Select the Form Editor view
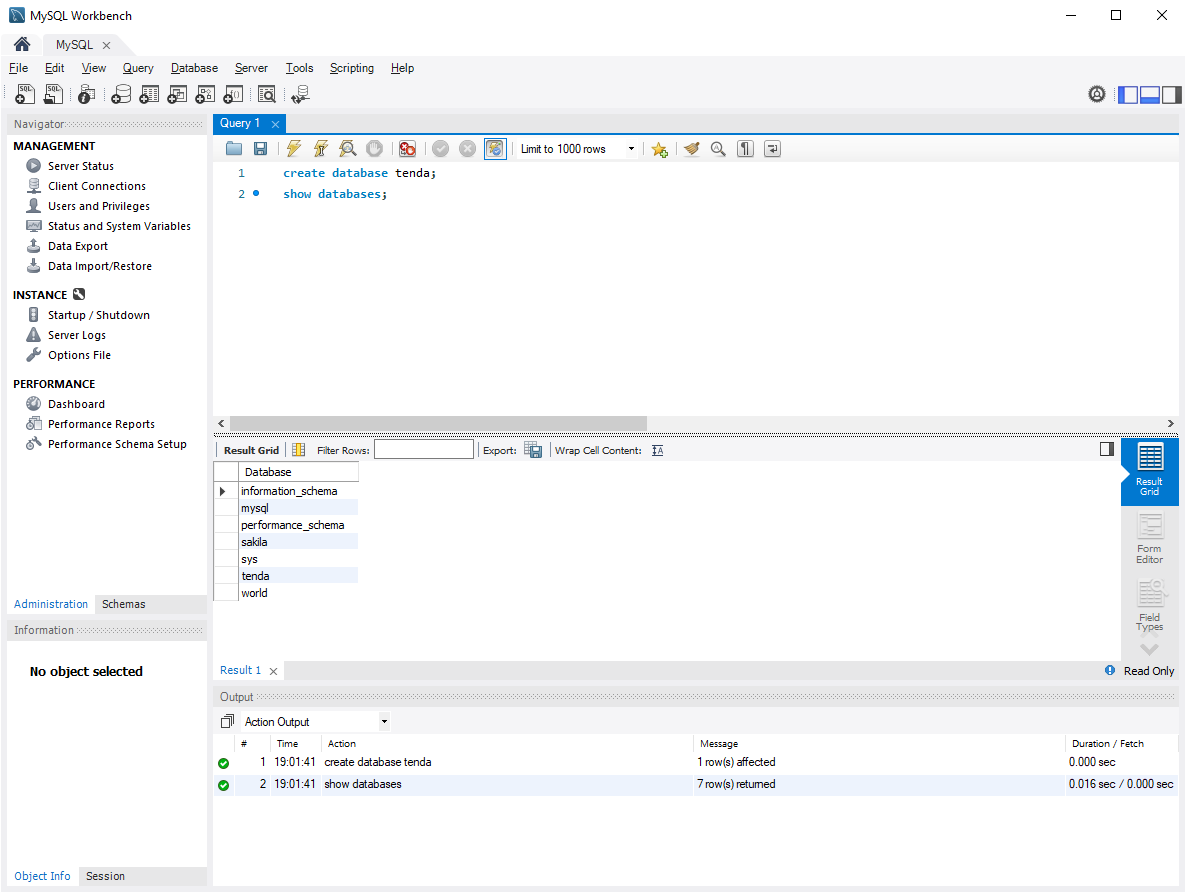 (1149, 538)
